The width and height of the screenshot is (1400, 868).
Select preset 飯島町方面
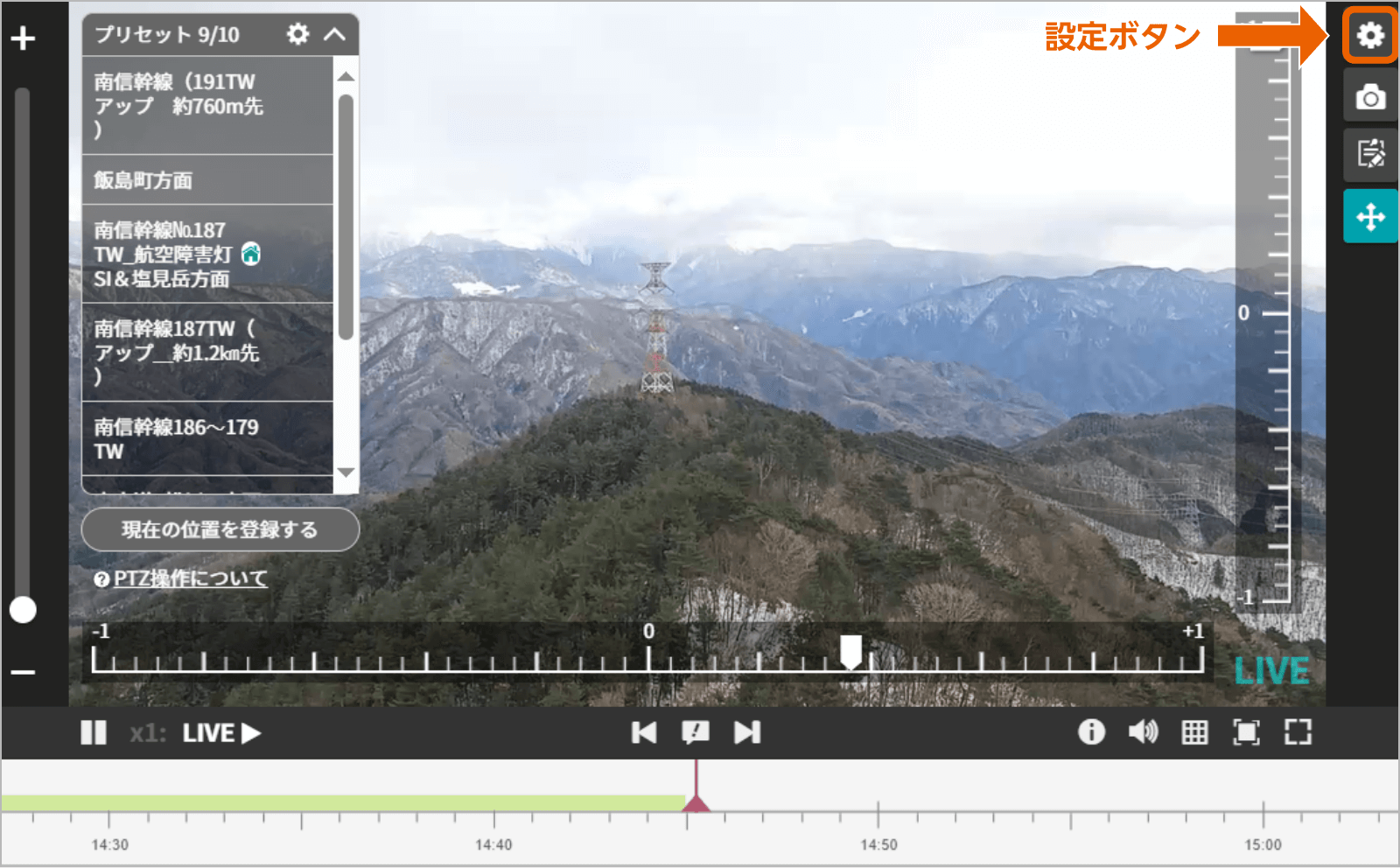(207, 180)
